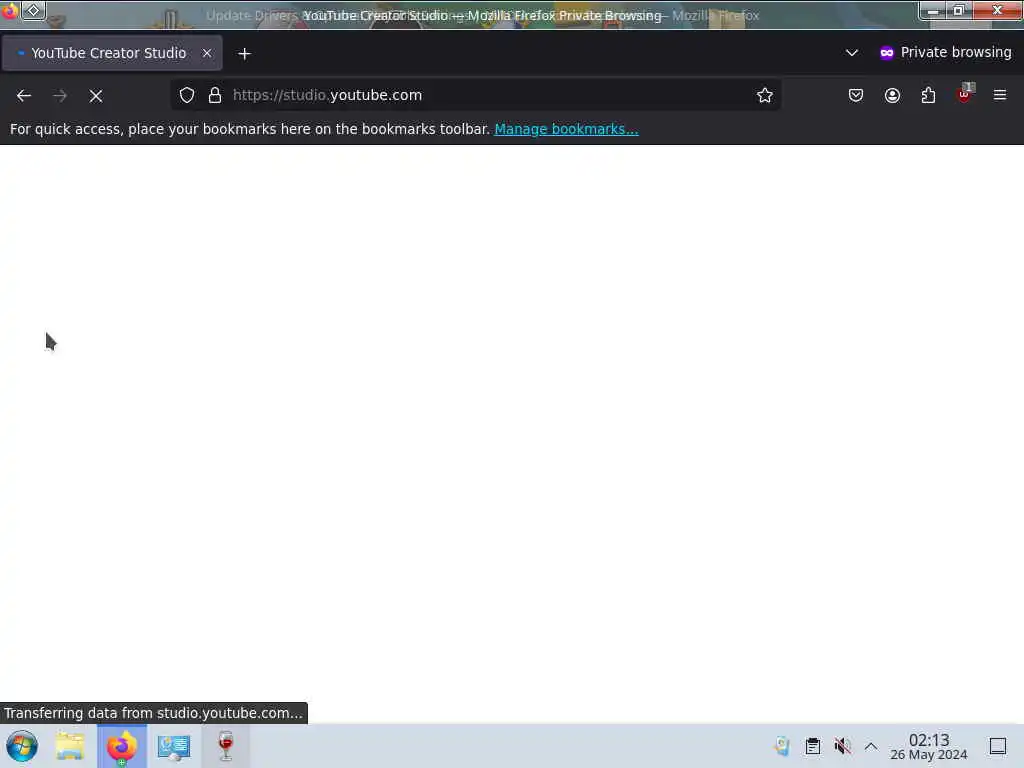Open the Manage bookmarks link

click(x=566, y=129)
